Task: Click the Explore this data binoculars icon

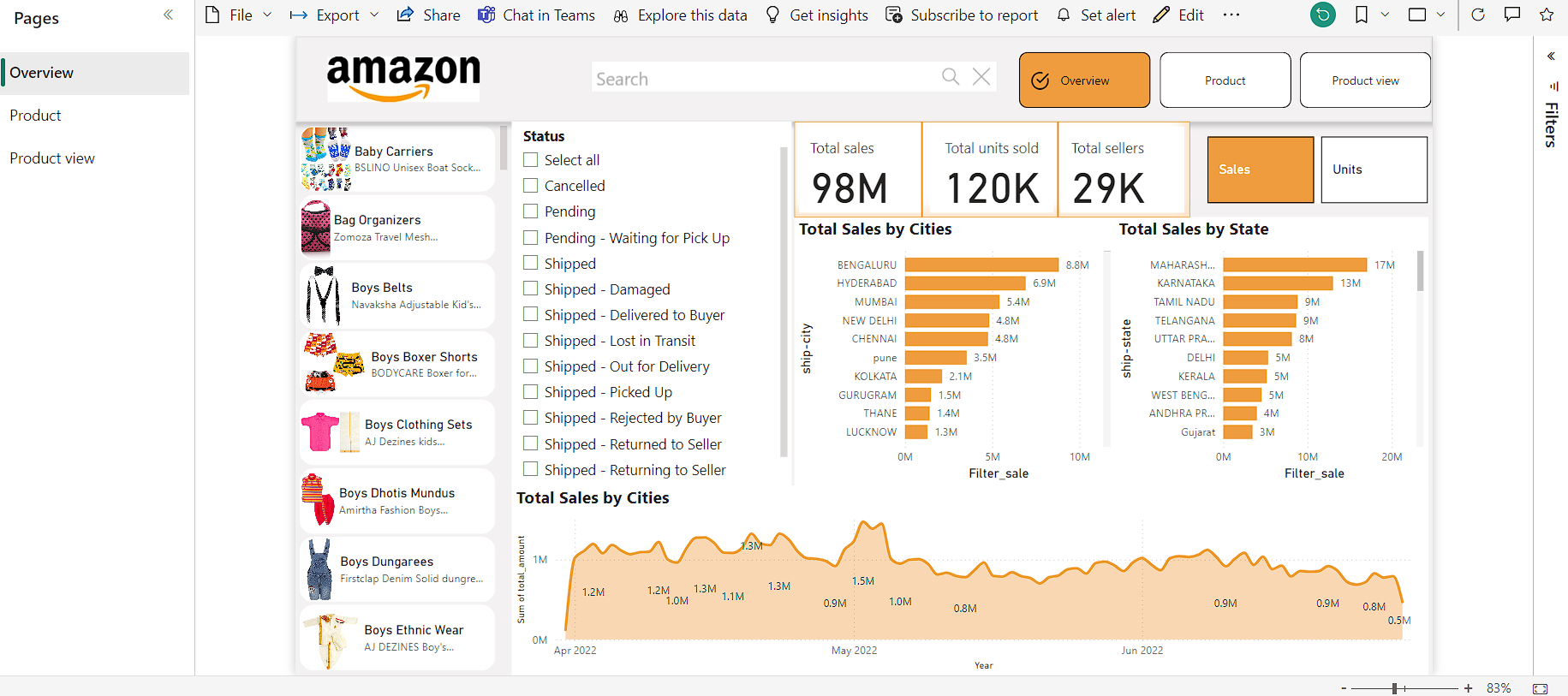Action: coord(621,15)
